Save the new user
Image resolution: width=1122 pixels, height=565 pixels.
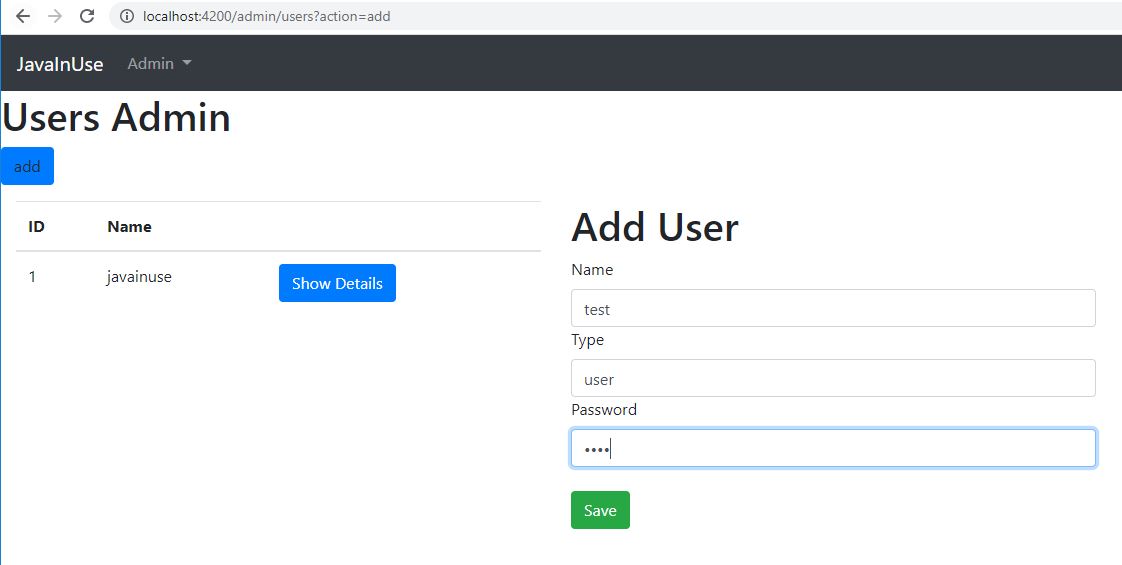(x=600, y=510)
